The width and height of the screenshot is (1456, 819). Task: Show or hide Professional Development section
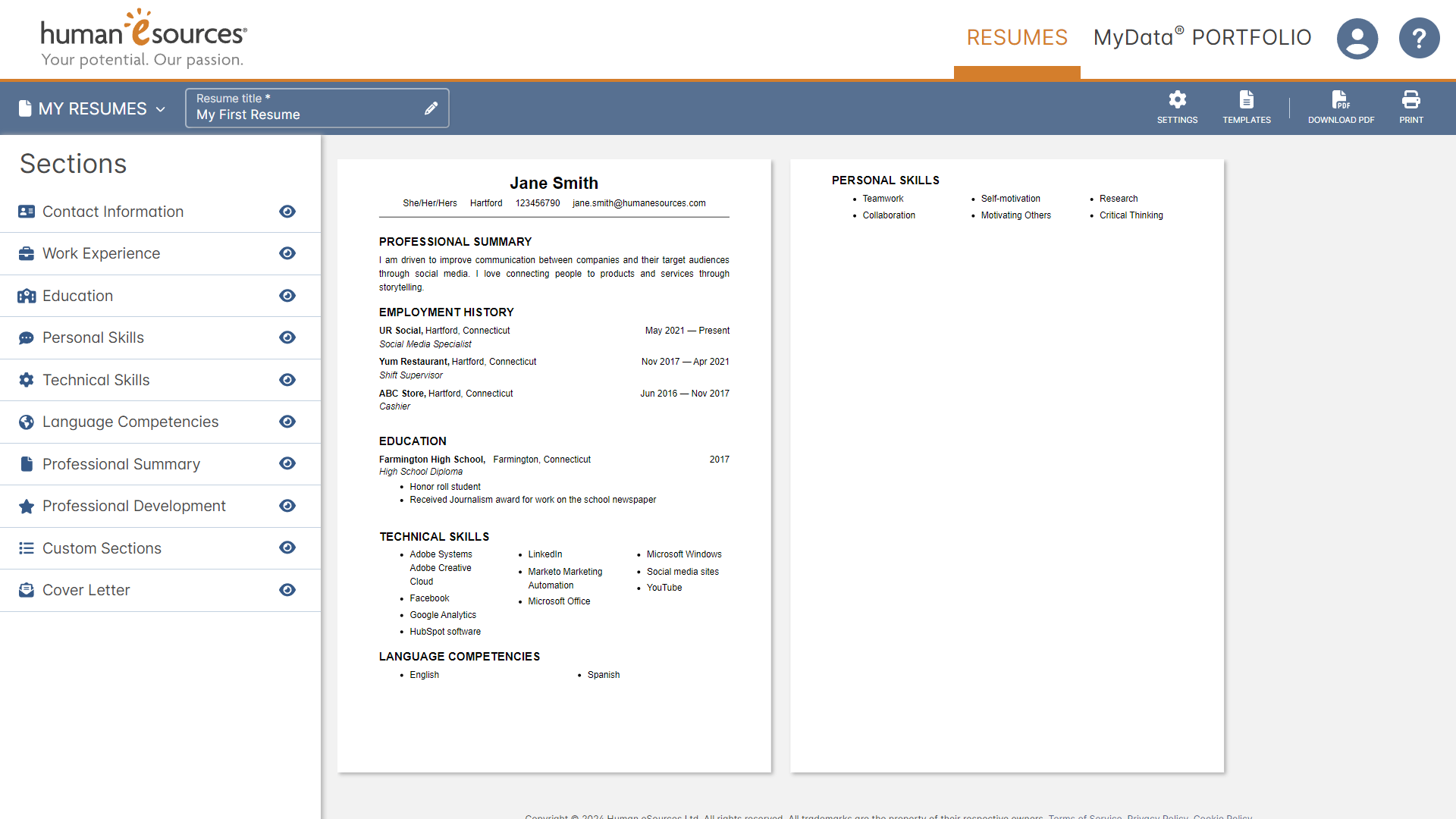tap(287, 506)
